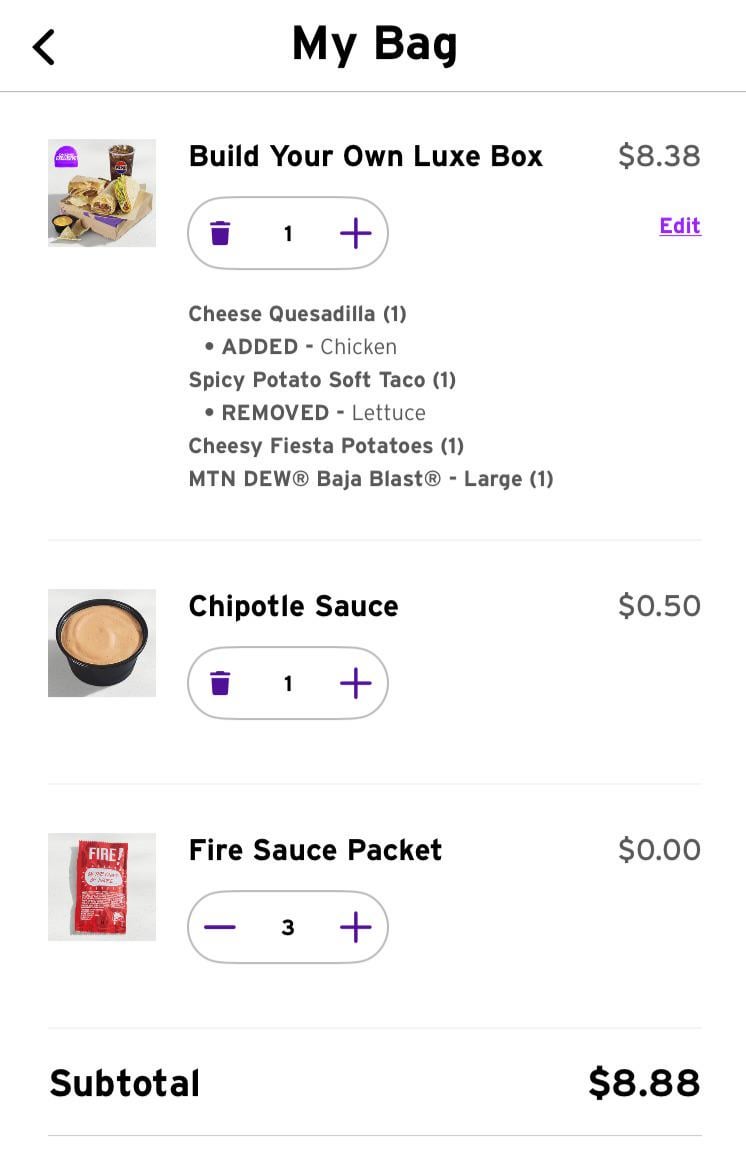The height and width of the screenshot is (1156, 746).
Task: Add one more Chipotle Sauce
Action: coord(355,684)
